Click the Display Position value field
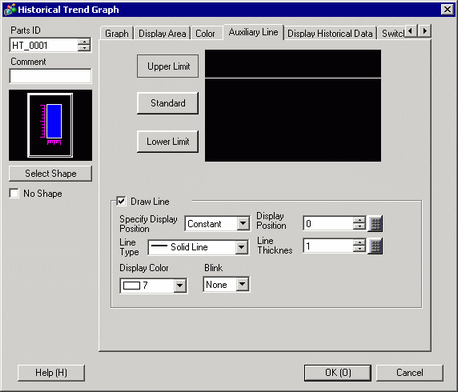 [328, 224]
